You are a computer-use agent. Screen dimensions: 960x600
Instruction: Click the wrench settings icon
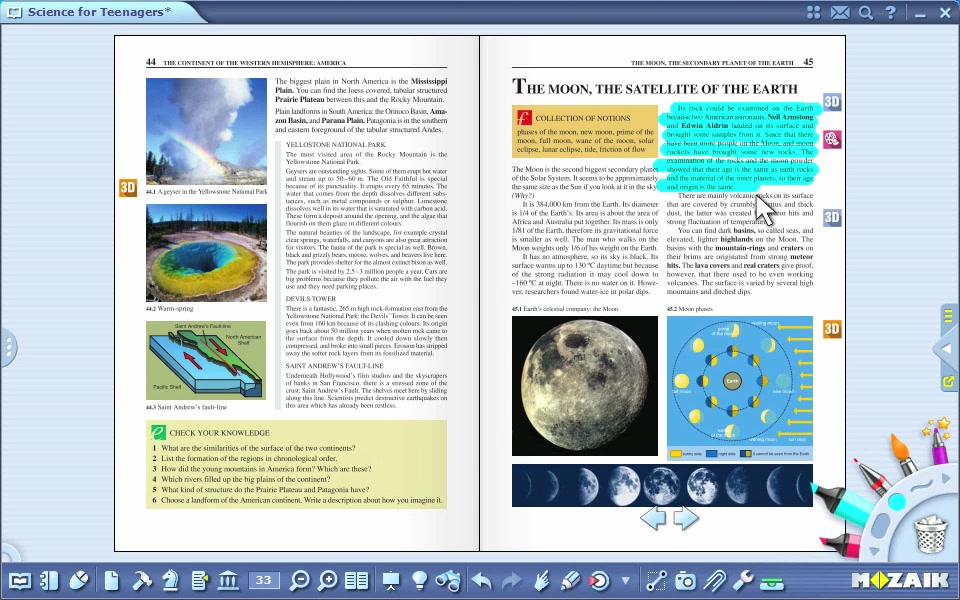click(x=742, y=580)
